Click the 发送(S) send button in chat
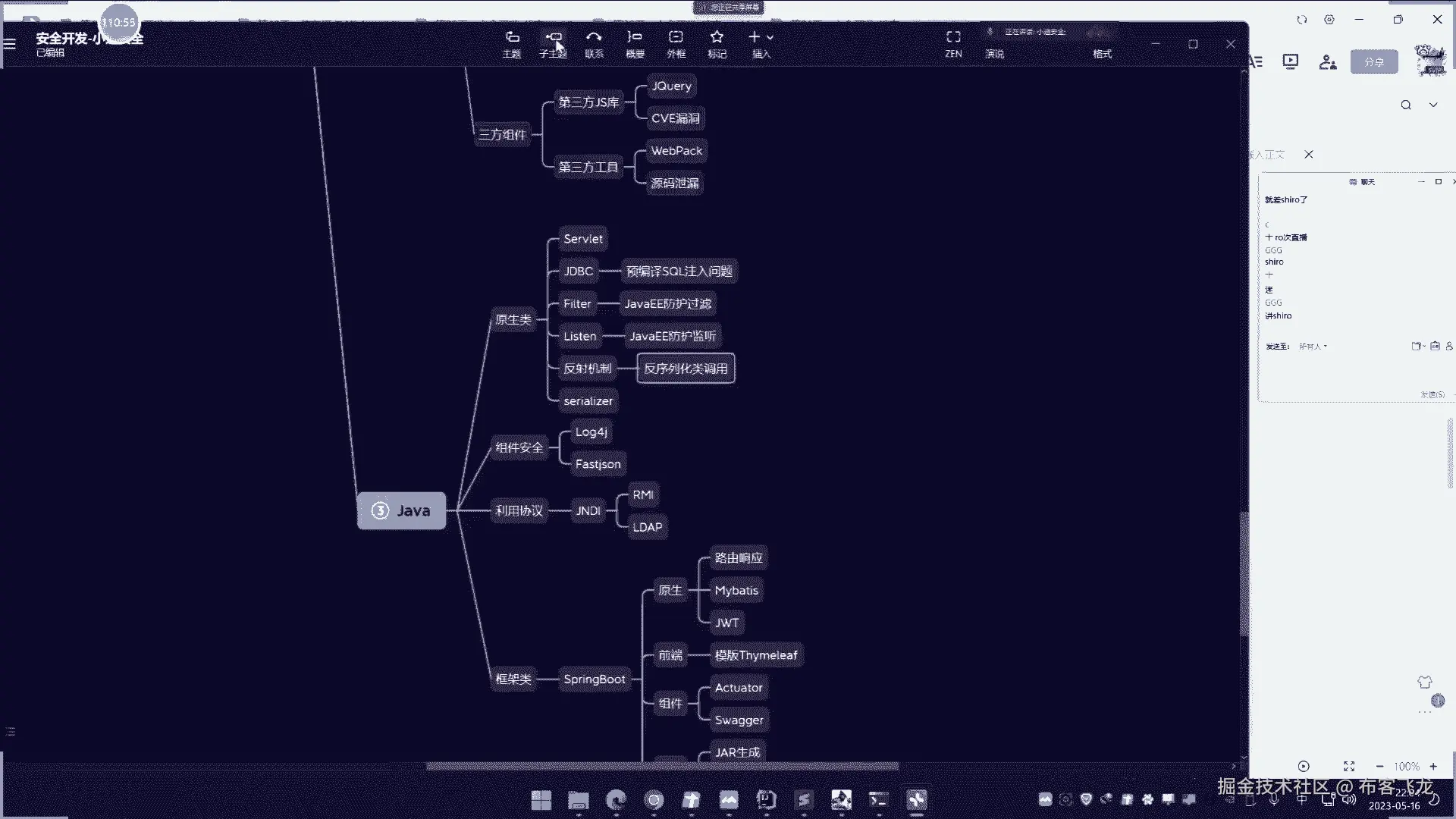Viewport: 1456px width, 819px height. (x=1432, y=394)
